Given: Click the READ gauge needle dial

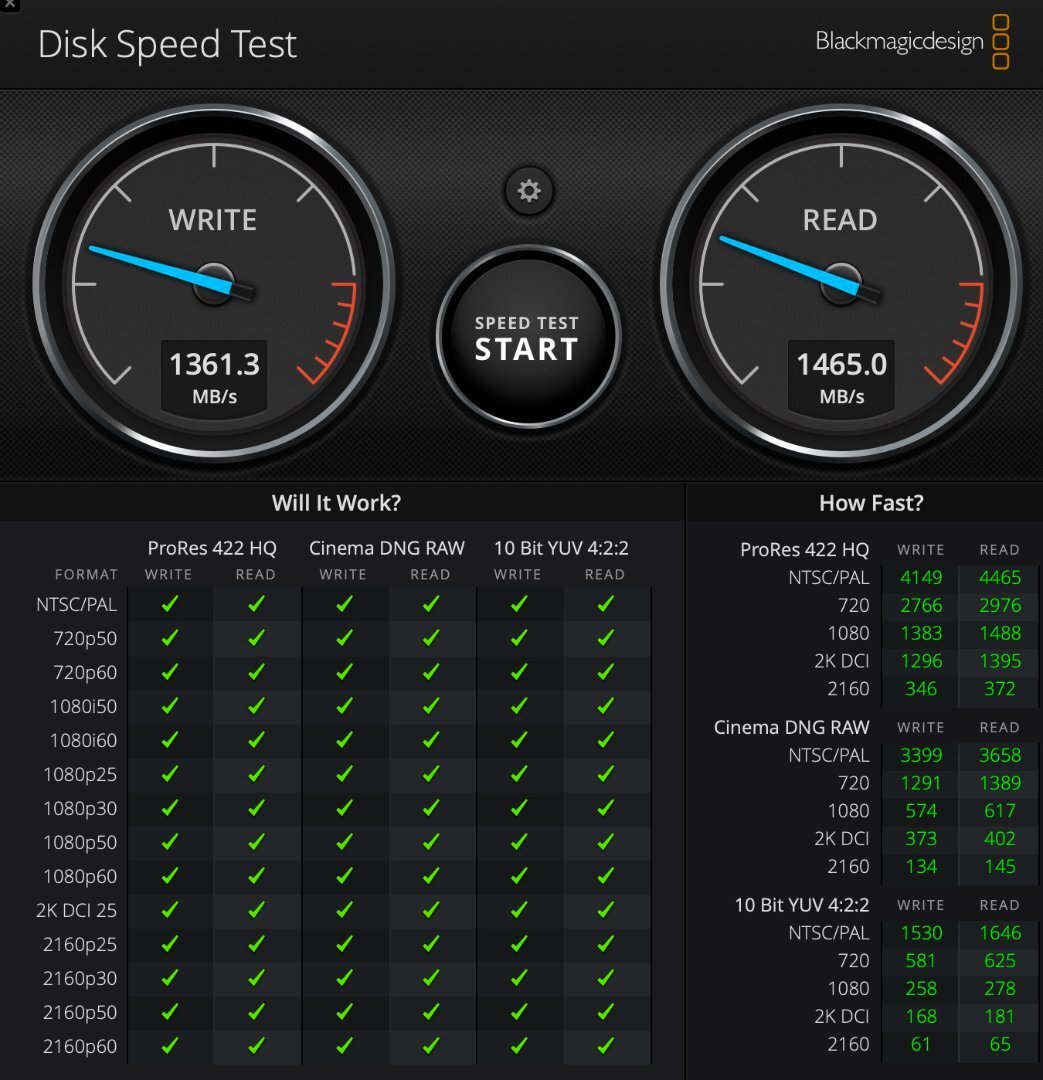Looking at the screenshot, I should point(841,283).
